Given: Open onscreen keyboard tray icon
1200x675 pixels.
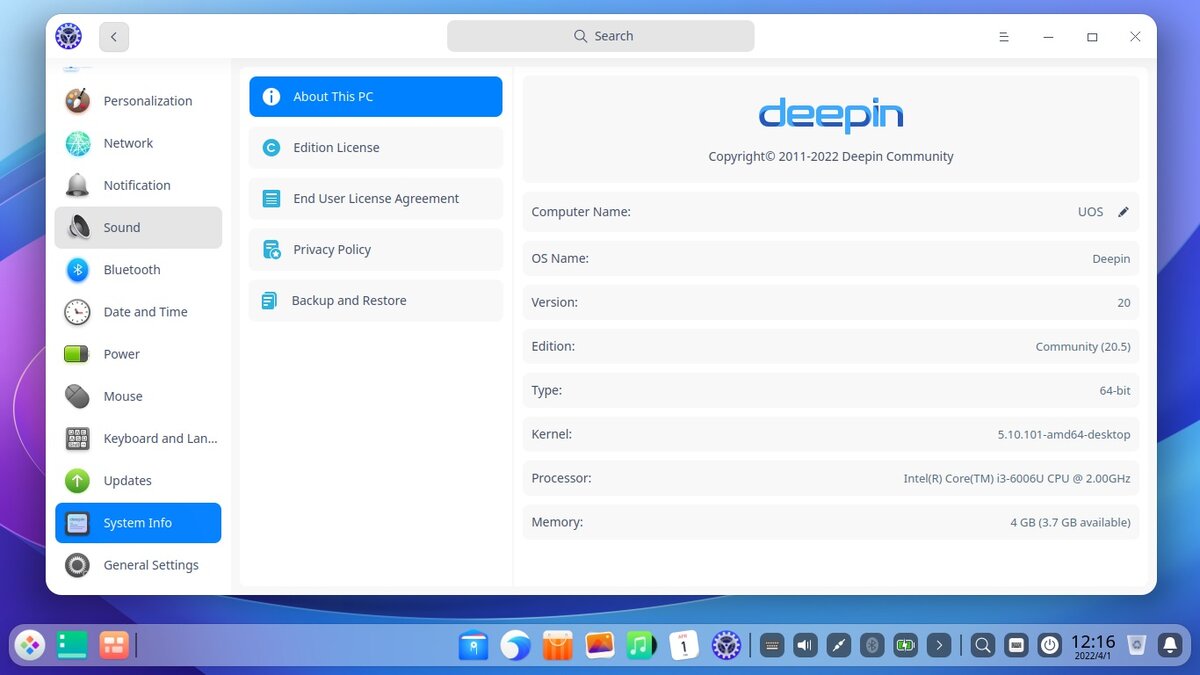Looking at the screenshot, I should [x=771, y=646].
